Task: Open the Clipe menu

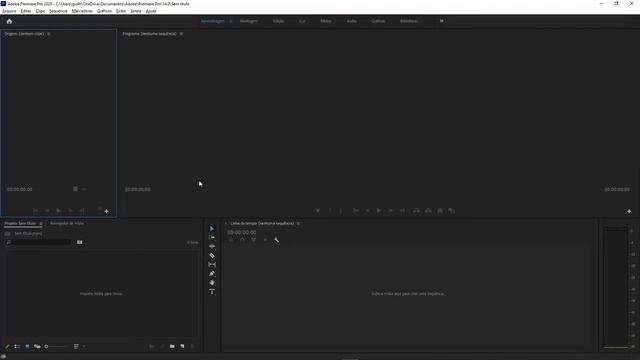Action: click(x=40, y=11)
